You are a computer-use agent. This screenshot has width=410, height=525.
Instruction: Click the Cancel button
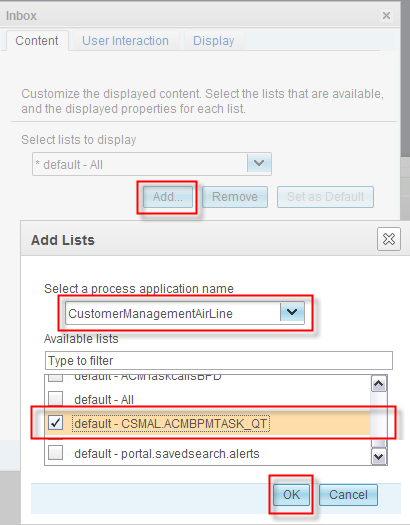(x=348, y=495)
